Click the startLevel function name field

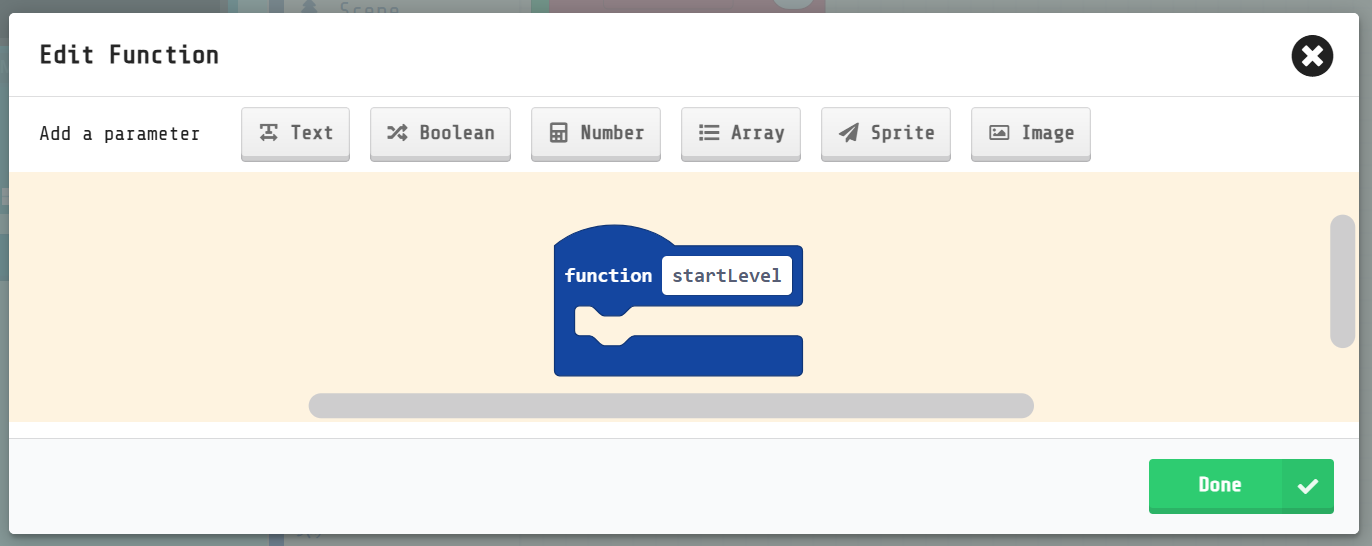[726, 276]
